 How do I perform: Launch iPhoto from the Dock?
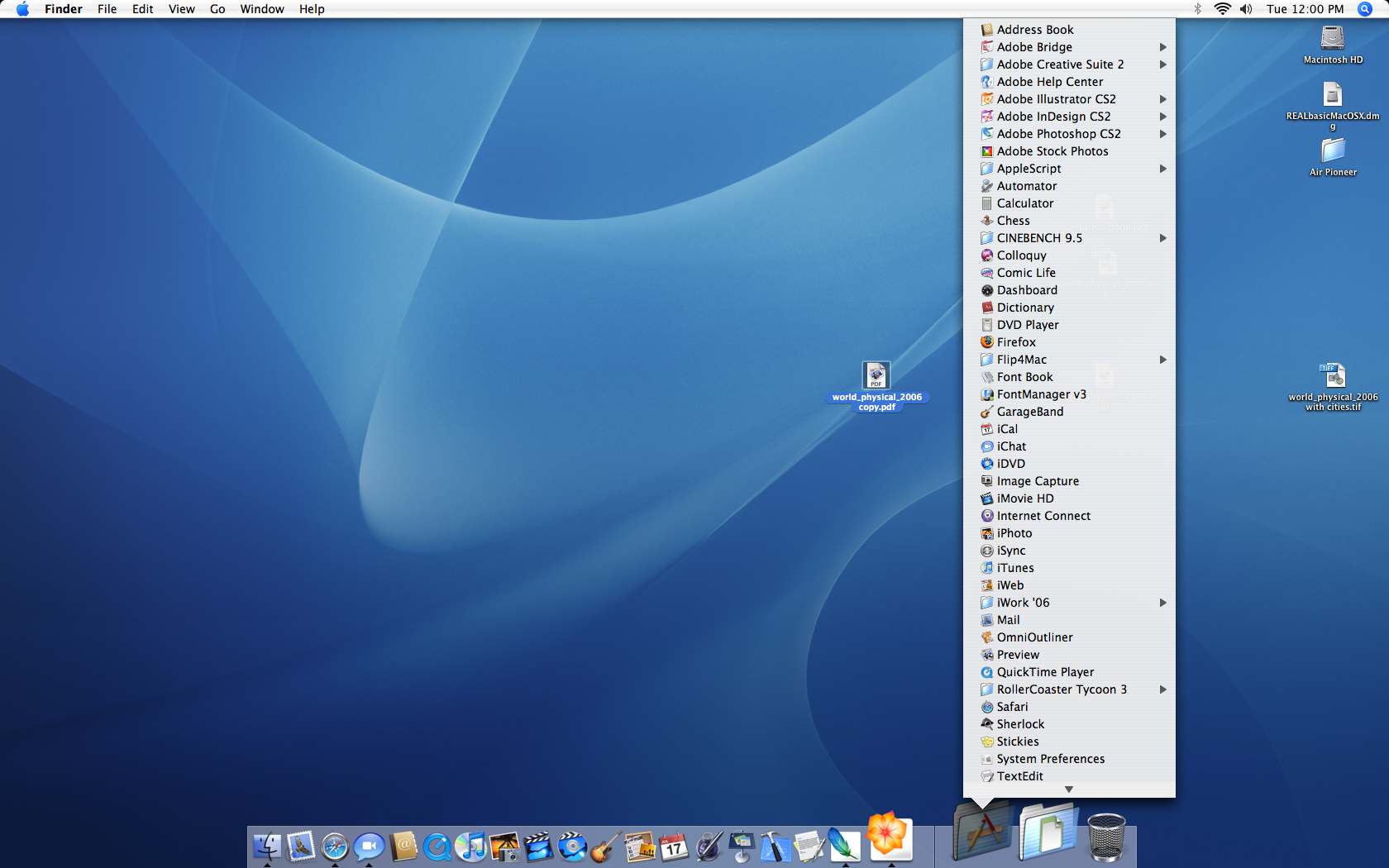pos(504,847)
